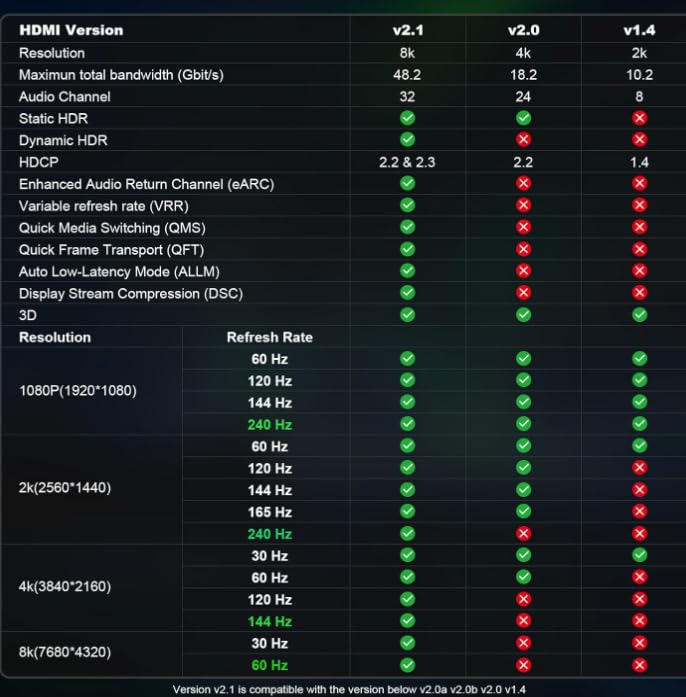Select the 1080P(1920*1080) resolution label

click(x=78, y=391)
